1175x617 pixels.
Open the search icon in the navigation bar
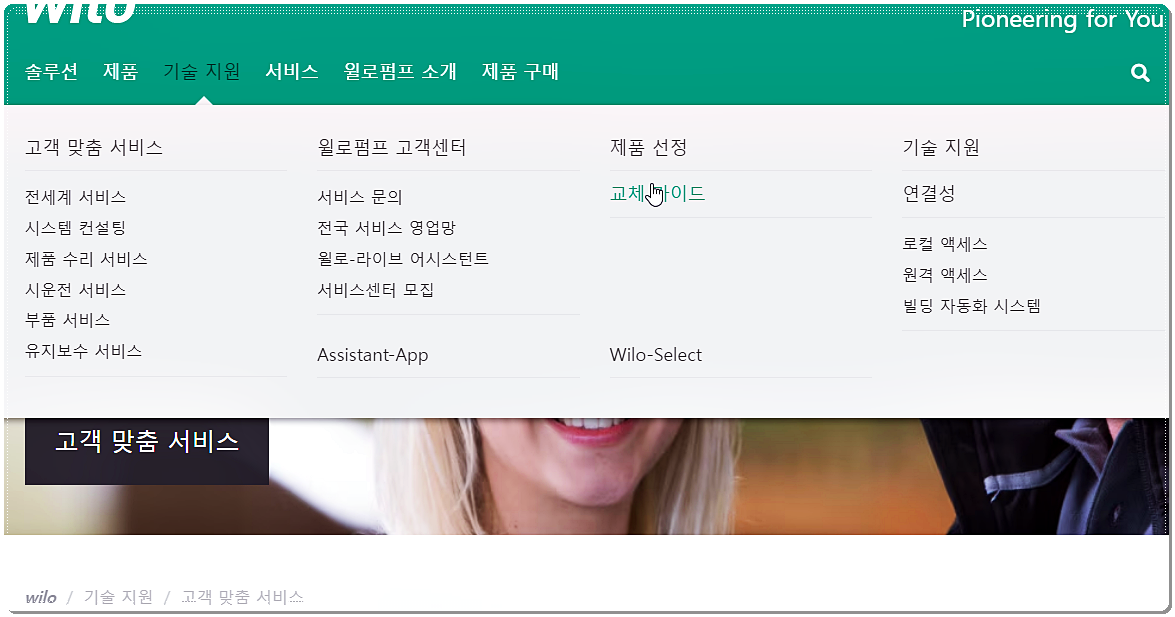[x=1139, y=71]
